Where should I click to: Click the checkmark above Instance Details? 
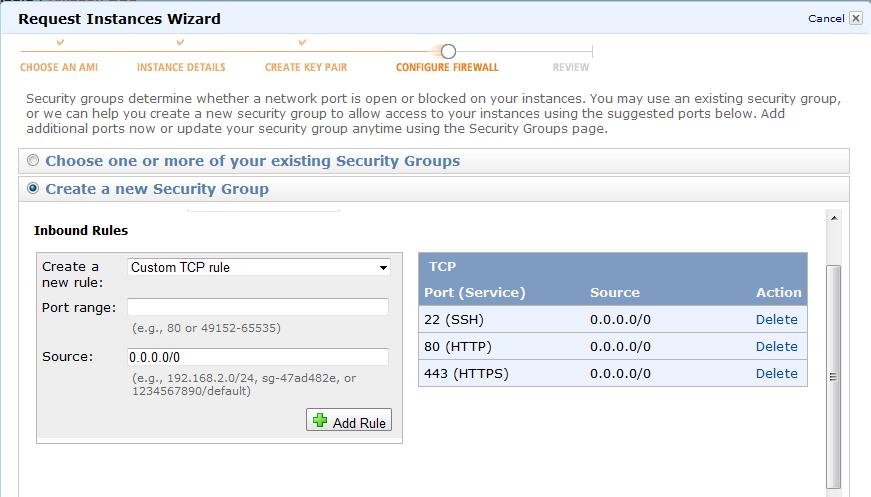point(180,42)
